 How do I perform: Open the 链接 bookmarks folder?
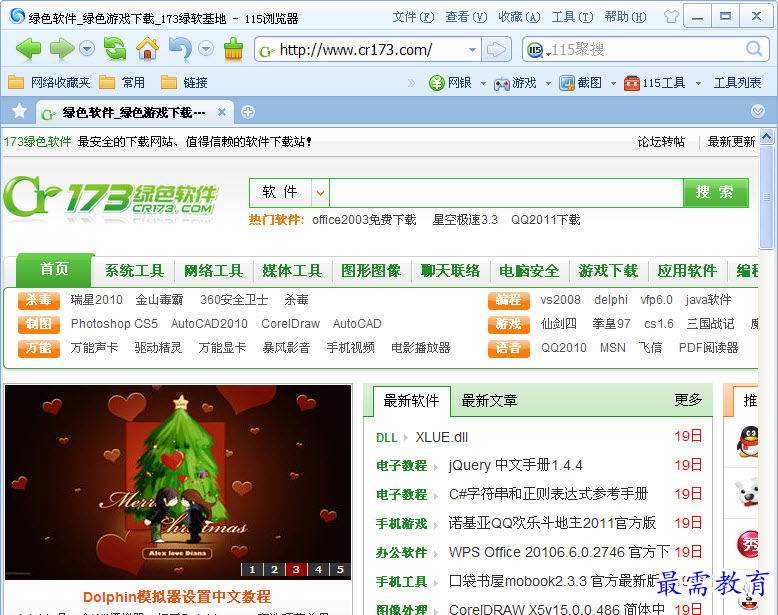coord(184,82)
